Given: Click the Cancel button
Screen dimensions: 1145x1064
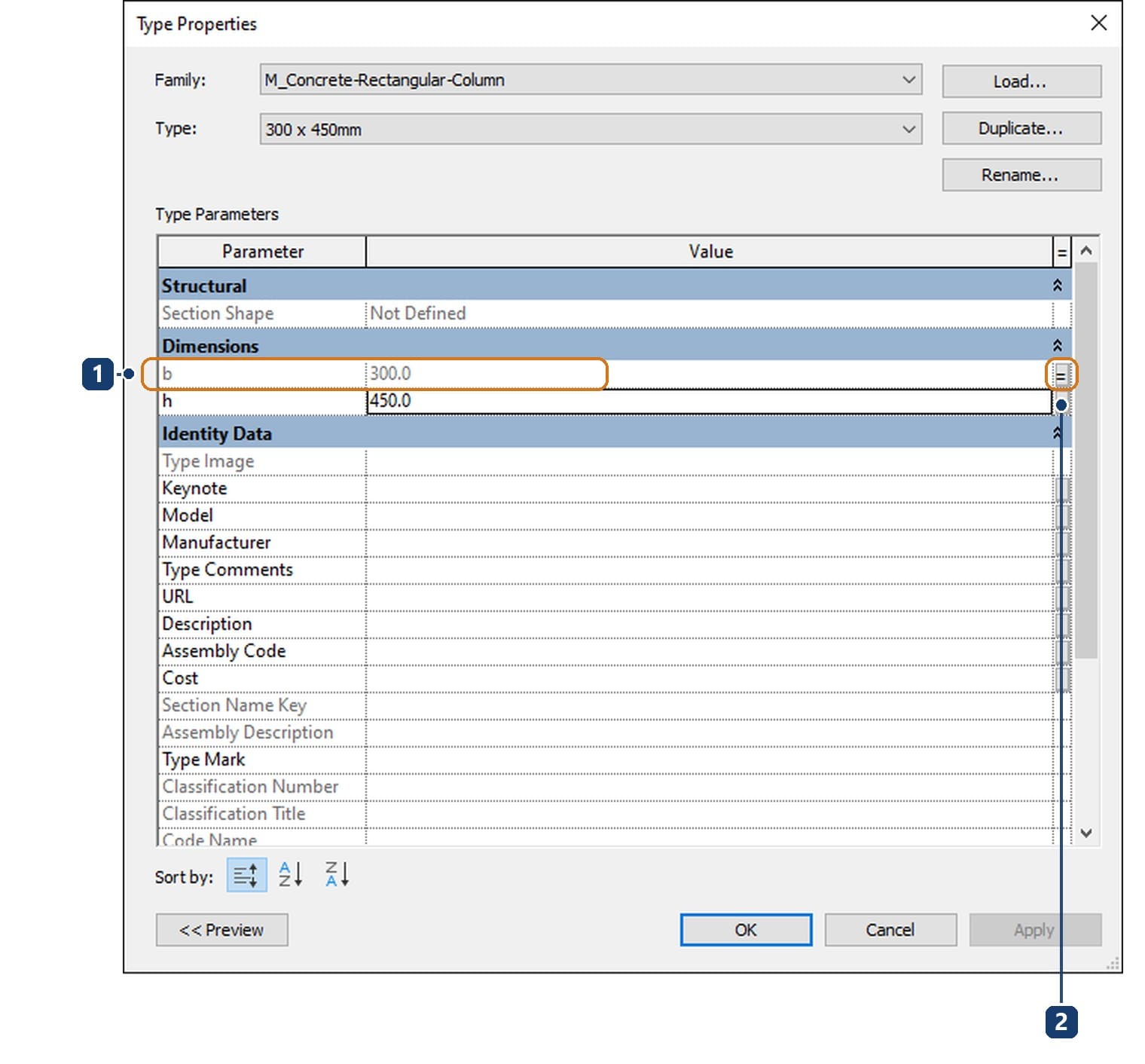Looking at the screenshot, I should [x=890, y=930].
